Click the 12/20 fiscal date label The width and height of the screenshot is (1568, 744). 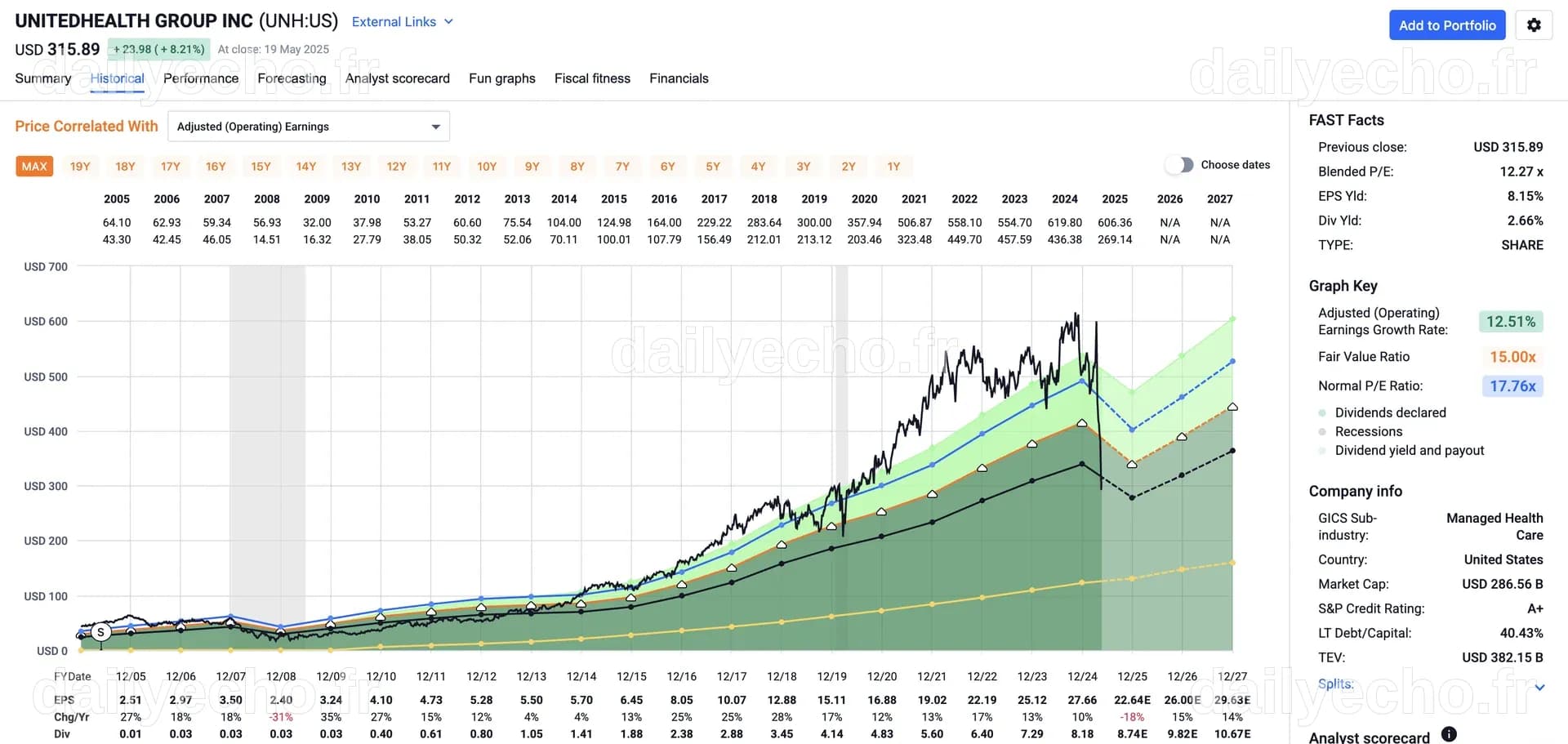pyautogui.click(x=882, y=677)
